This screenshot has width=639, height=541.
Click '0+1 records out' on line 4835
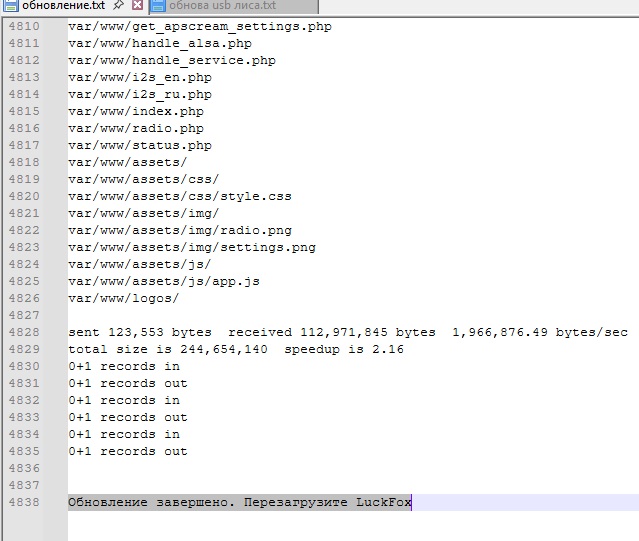pyautogui.click(x=128, y=451)
